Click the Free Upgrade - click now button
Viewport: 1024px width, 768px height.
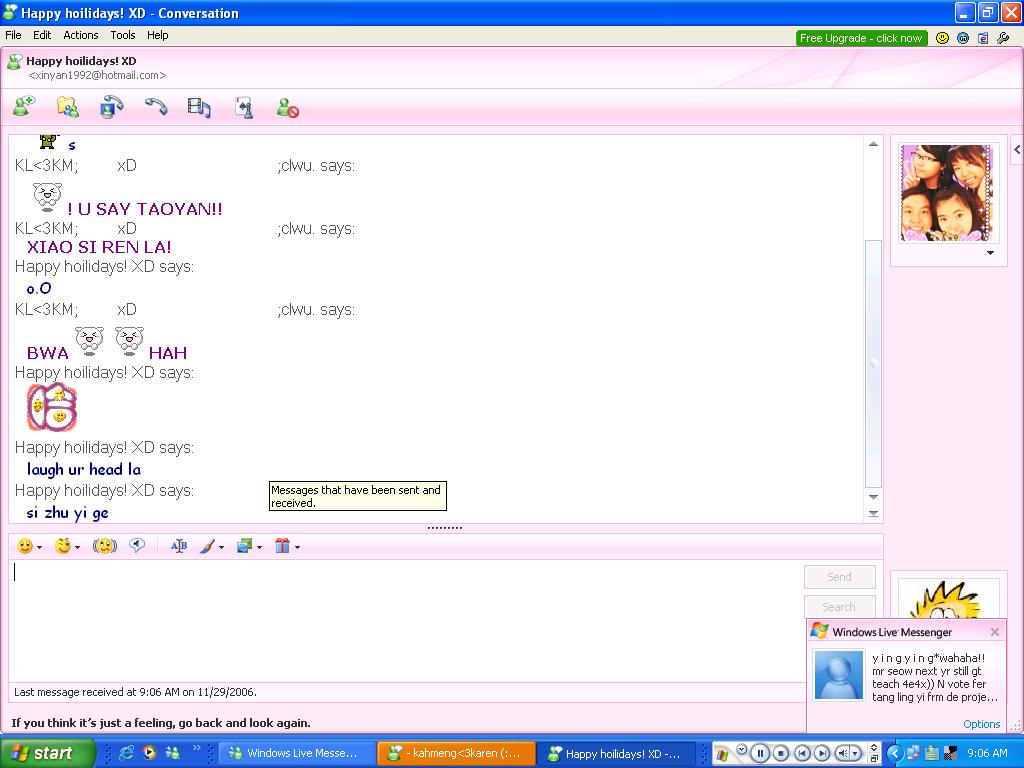tap(861, 38)
